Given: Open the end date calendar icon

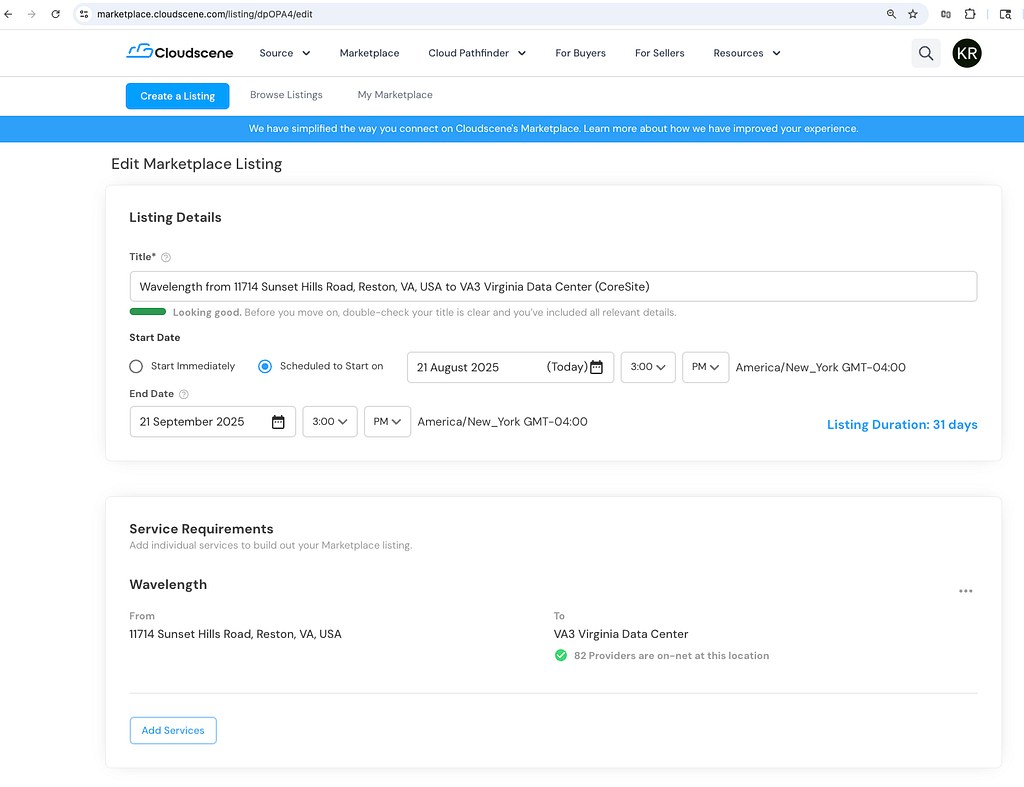Looking at the screenshot, I should pyautogui.click(x=278, y=422).
